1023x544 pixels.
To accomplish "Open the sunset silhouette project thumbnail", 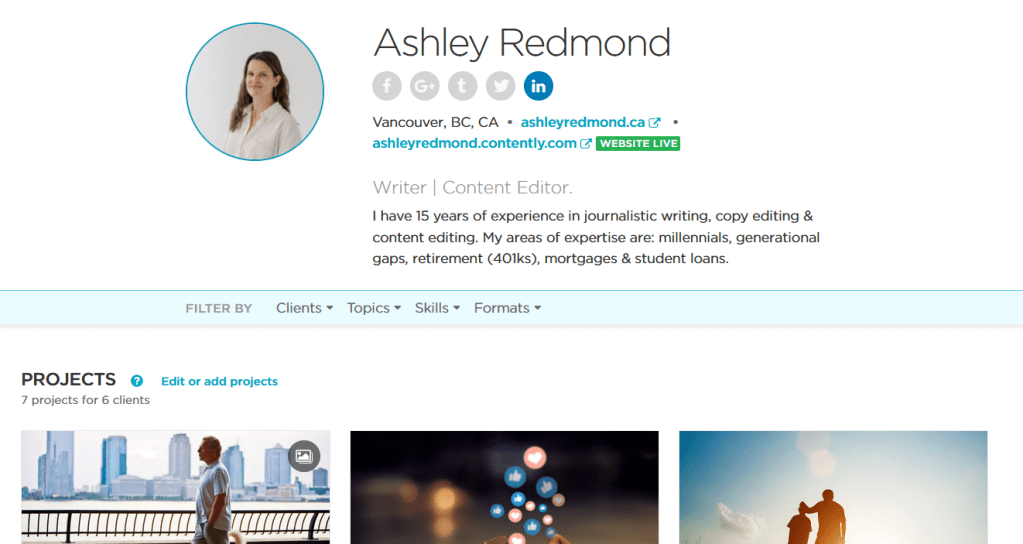I will point(833,487).
